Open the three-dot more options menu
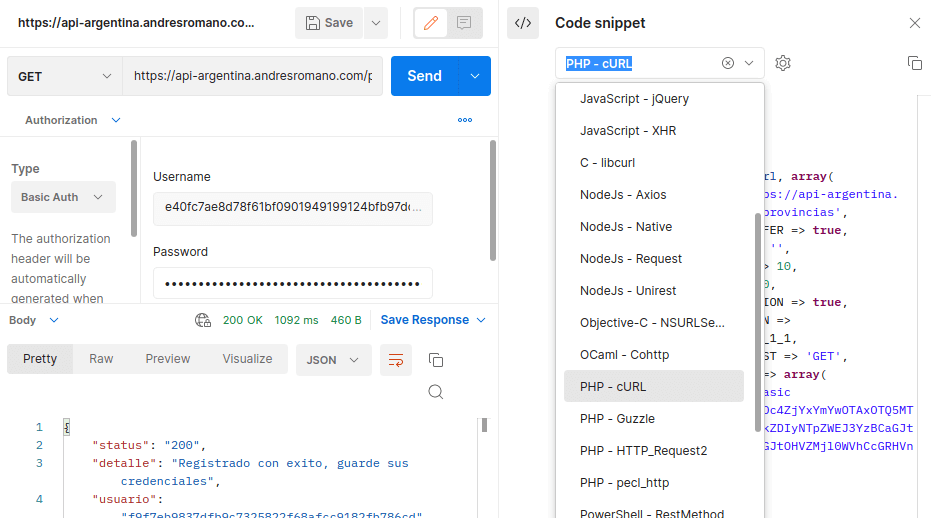Screen dimensions: 939x518 [465, 120]
